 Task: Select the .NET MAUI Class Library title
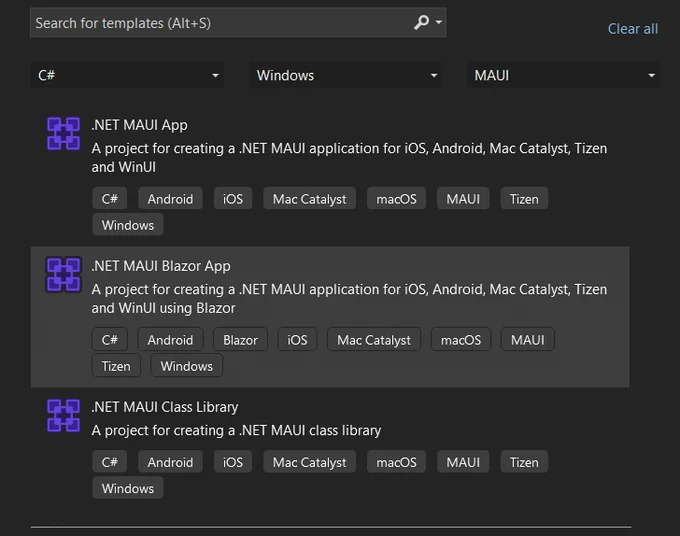[x=165, y=407]
